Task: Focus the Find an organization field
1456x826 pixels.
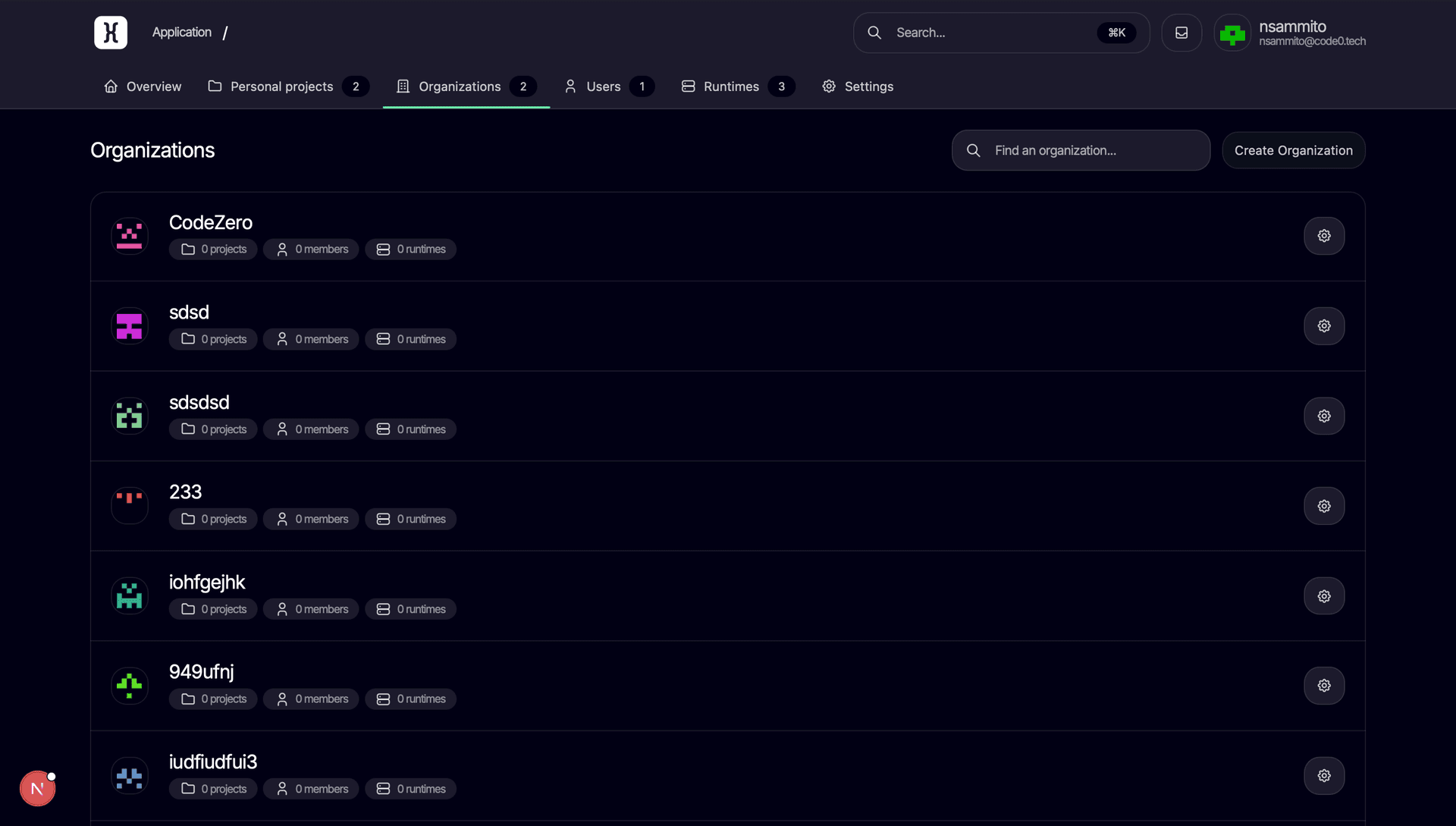Action: (1092, 150)
